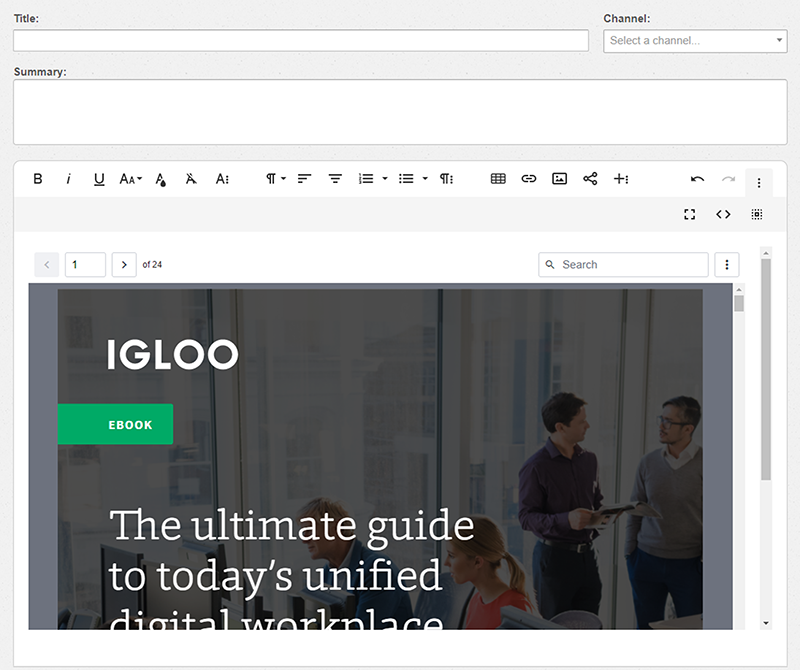Click the clear formatting icon
The width and height of the screenshot is (800, 670).
click(x=191, y=179)
